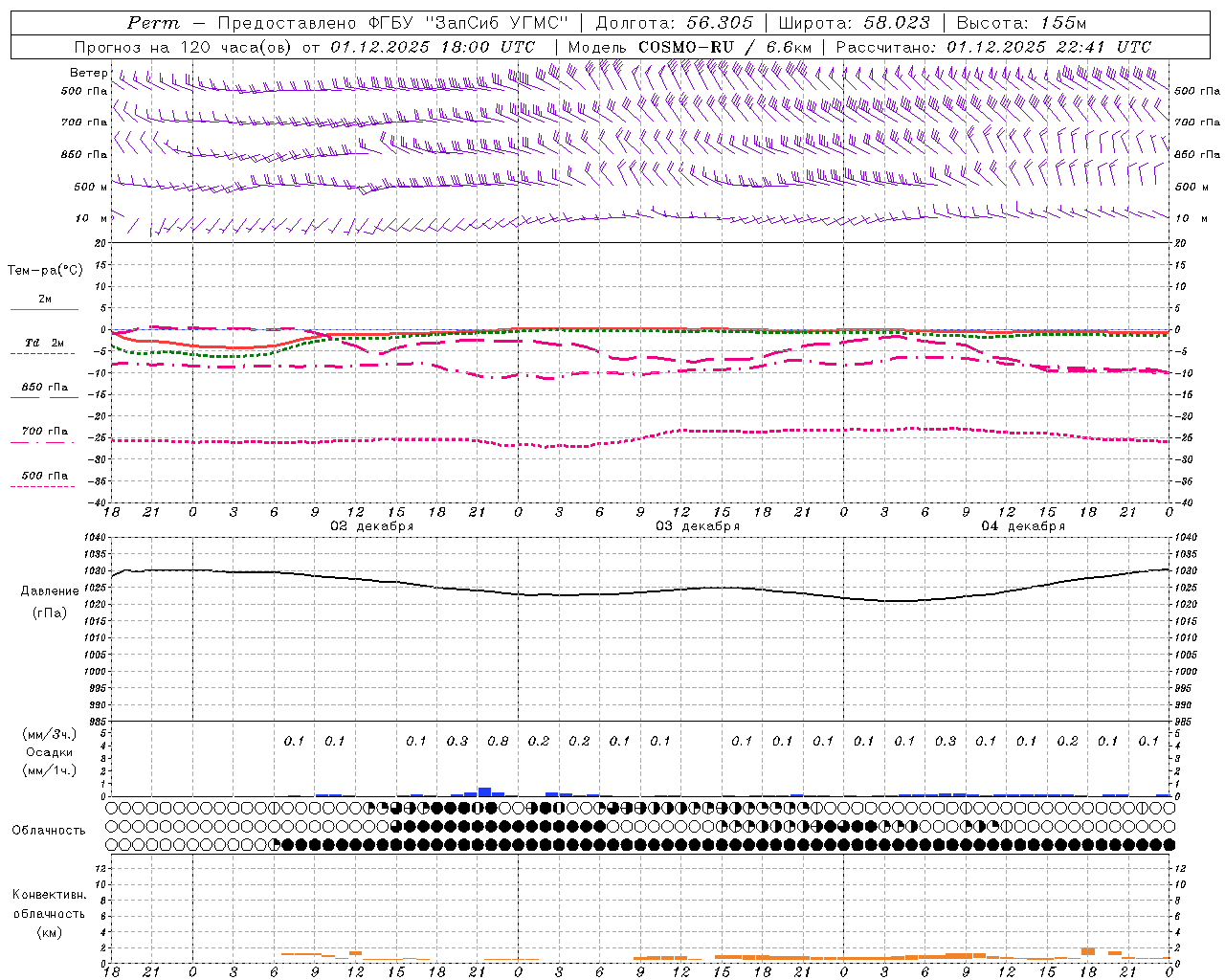Select the '10 м' wind level label on left
Image resolution: width=1225 pixels, height=980 pixels.
[x=91, y=218]
